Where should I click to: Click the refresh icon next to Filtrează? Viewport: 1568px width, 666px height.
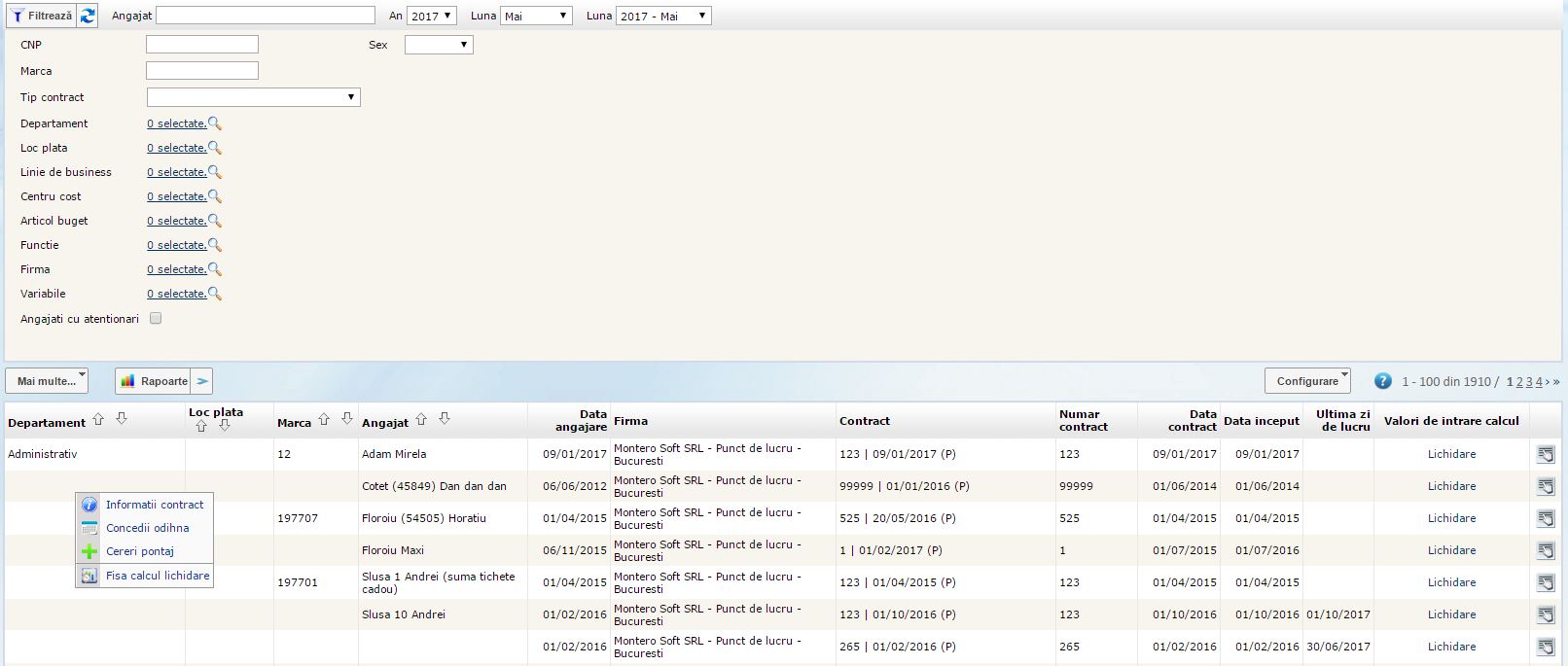coord(88,16)
